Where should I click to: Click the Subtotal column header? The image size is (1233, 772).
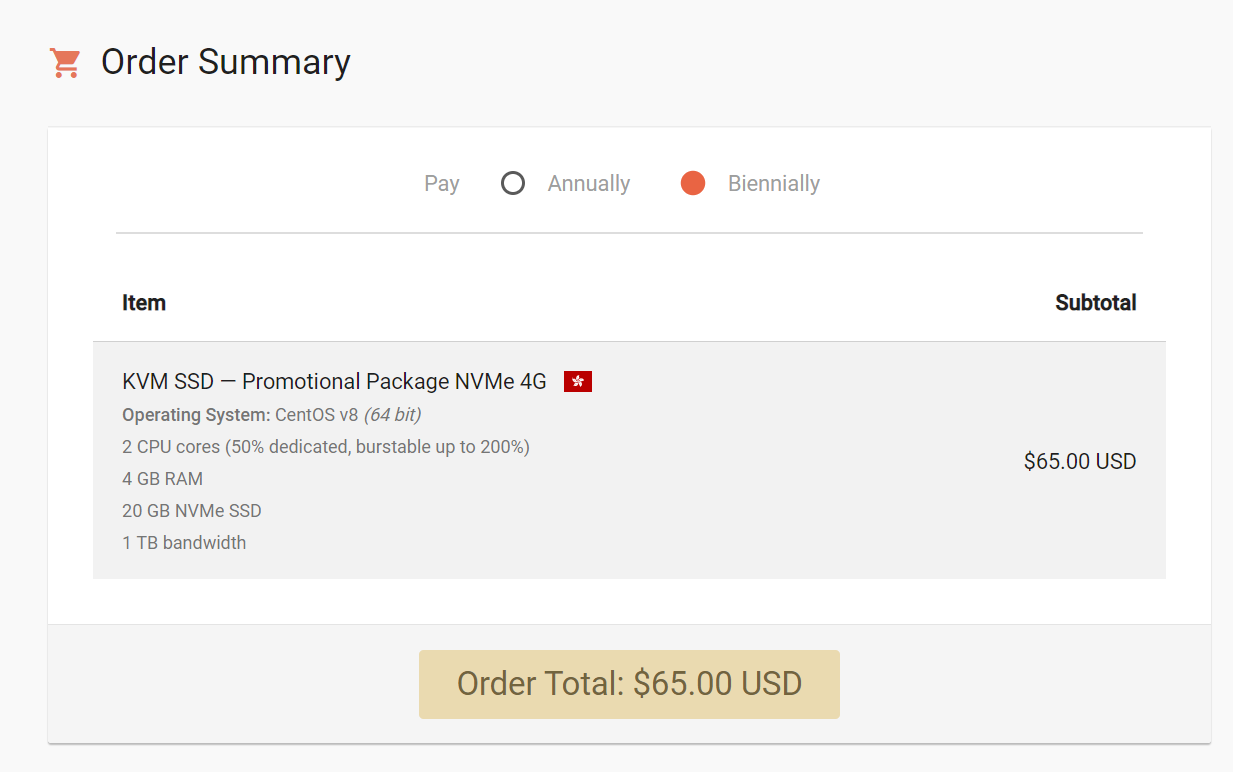[1095, 303]
